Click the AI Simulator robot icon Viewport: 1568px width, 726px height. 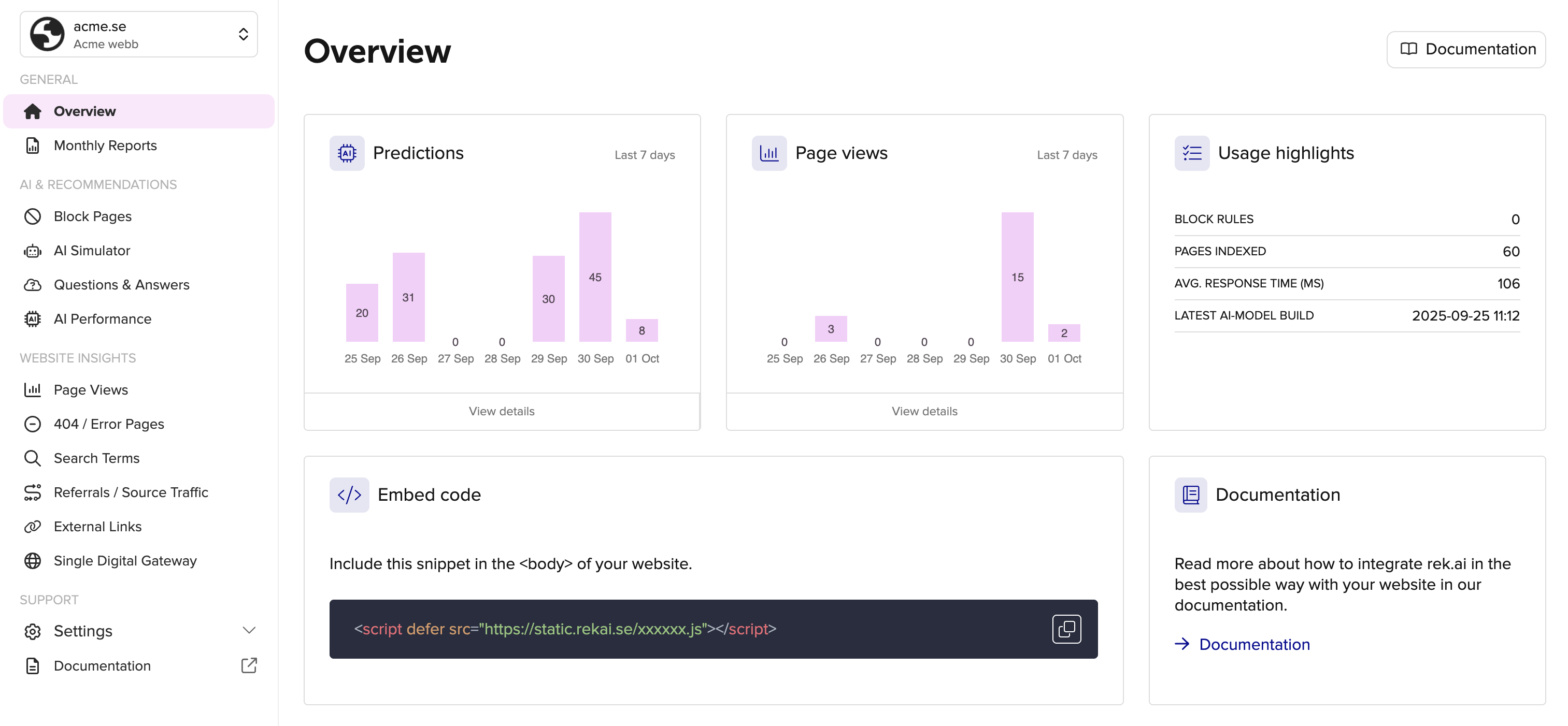coord(32,251)
